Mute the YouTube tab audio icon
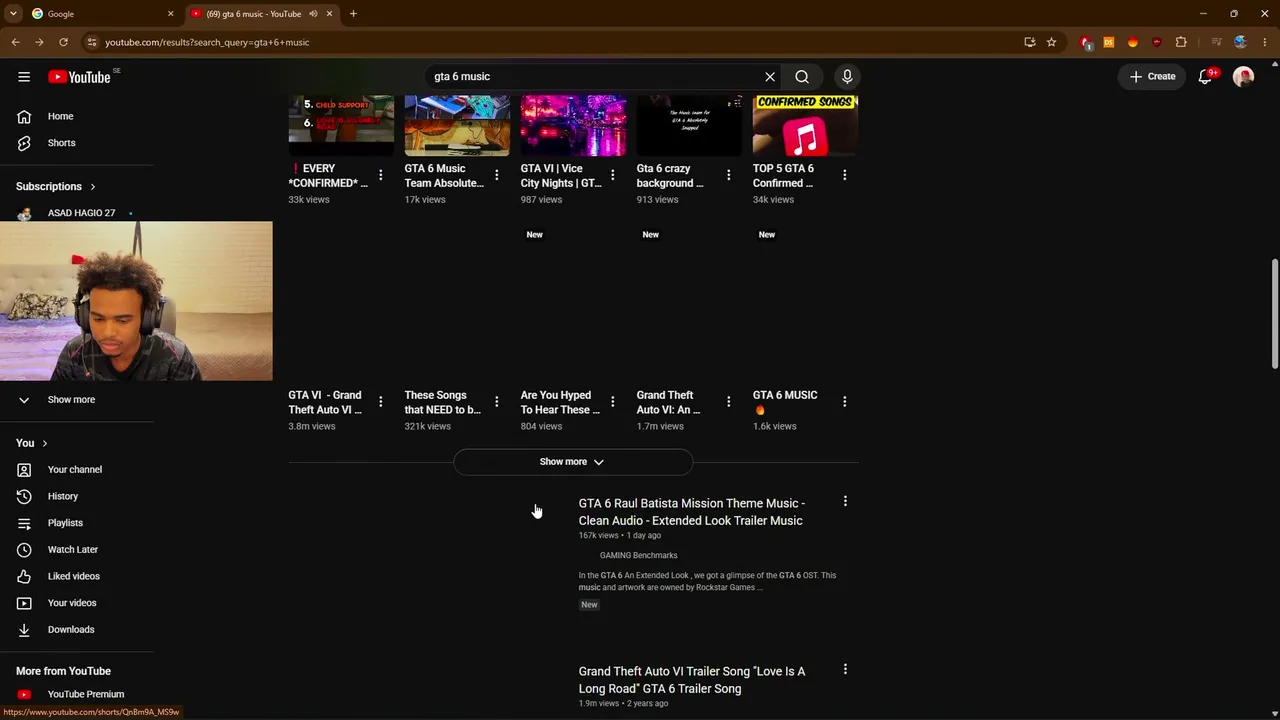Image resolution: width=1280 pixels, height=720 pixels. coord(313,14)
